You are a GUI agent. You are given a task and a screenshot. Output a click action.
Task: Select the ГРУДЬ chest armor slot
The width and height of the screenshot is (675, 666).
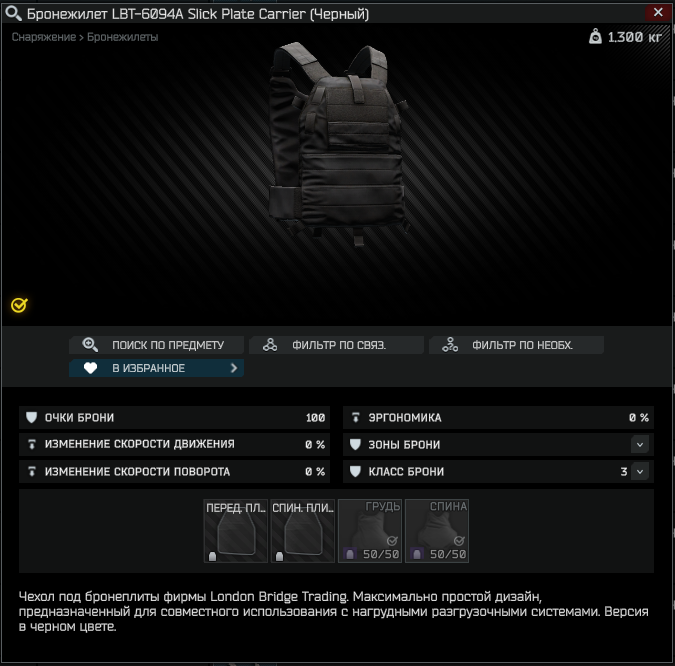370,531
